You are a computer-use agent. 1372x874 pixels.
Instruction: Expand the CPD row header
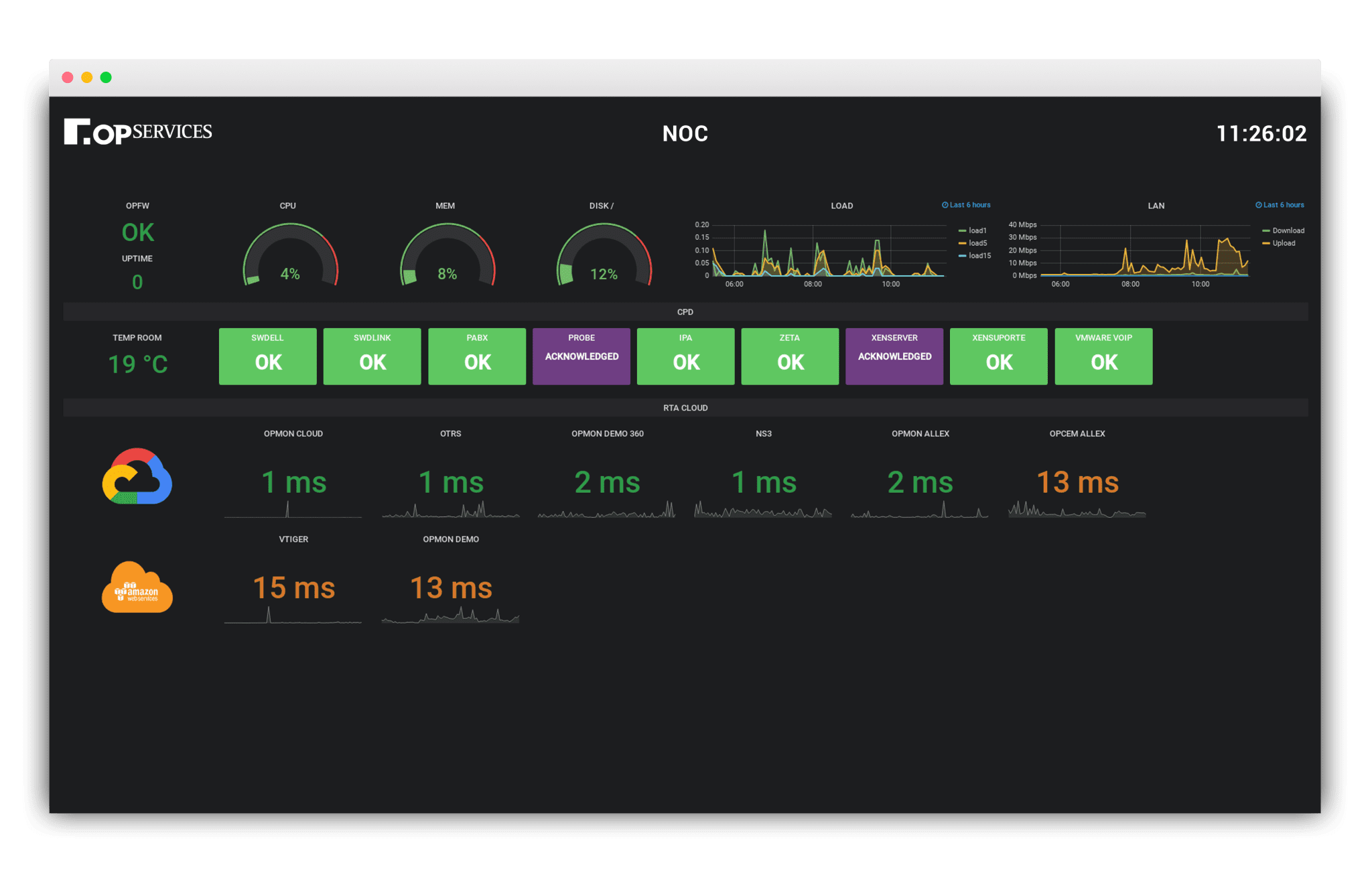[685, 311]
